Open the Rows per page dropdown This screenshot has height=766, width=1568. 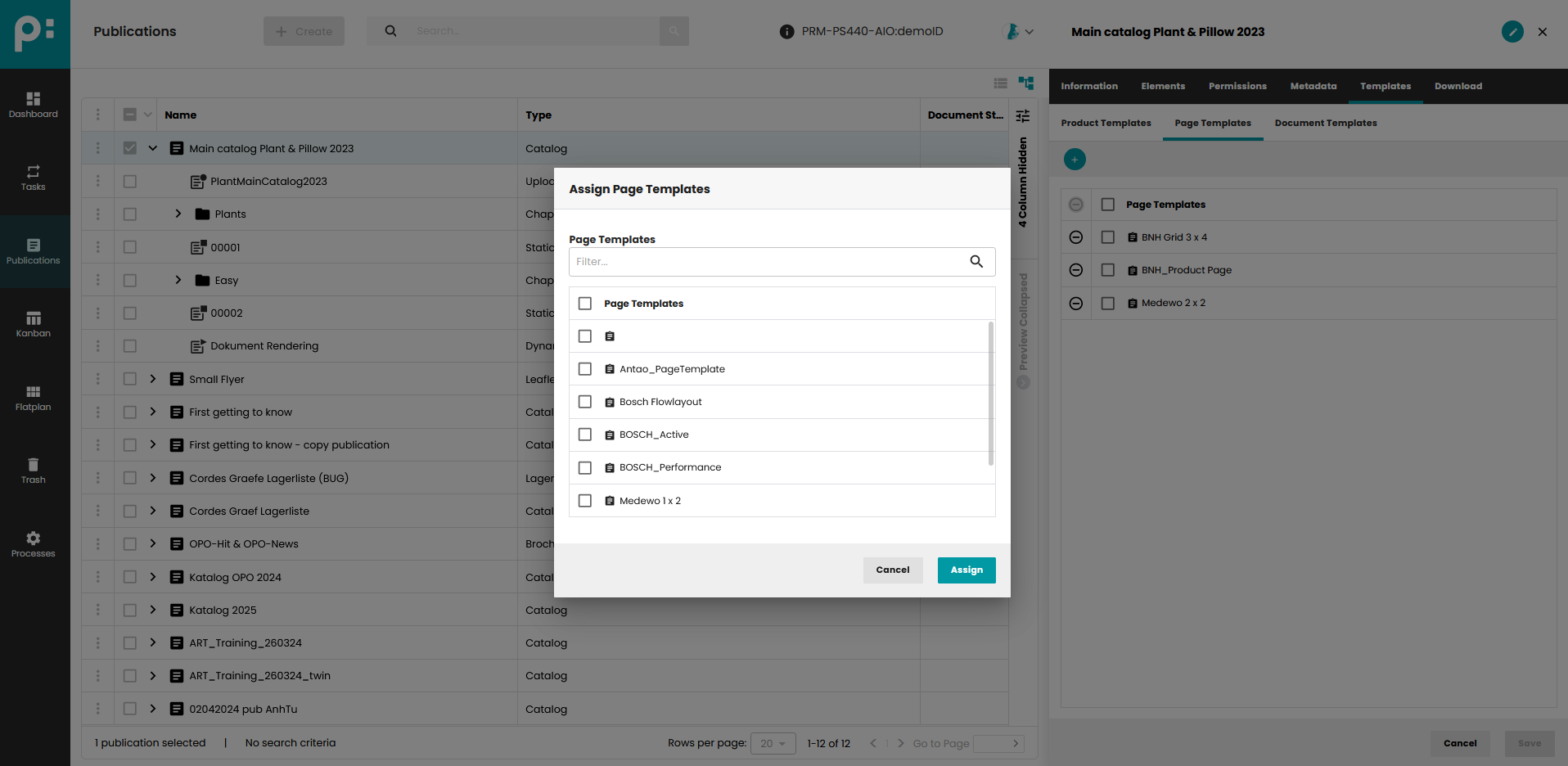[x=773, y=743]
